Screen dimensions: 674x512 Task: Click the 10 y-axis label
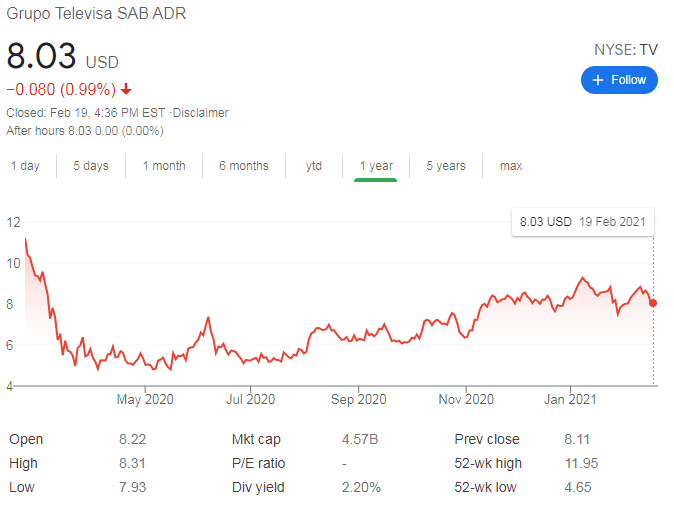point(13,263)
